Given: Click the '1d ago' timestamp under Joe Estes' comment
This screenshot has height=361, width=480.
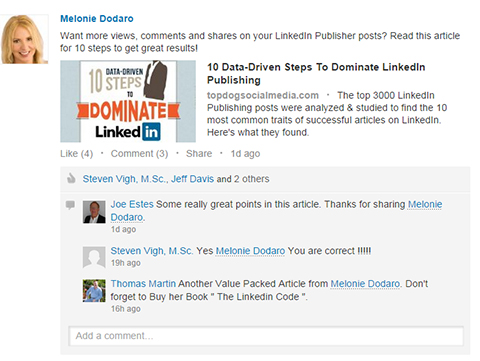Looking at the screenshot, I should click(x=123, y=229).
